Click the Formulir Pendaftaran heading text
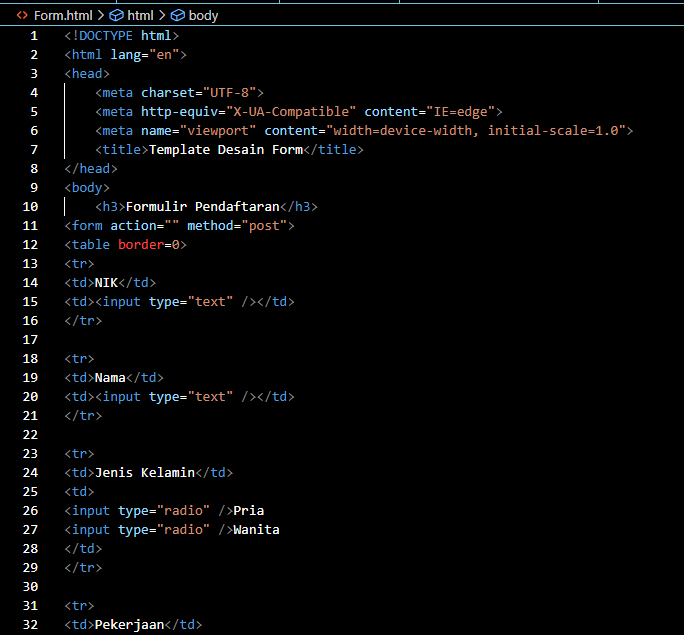 click(202, 207)
